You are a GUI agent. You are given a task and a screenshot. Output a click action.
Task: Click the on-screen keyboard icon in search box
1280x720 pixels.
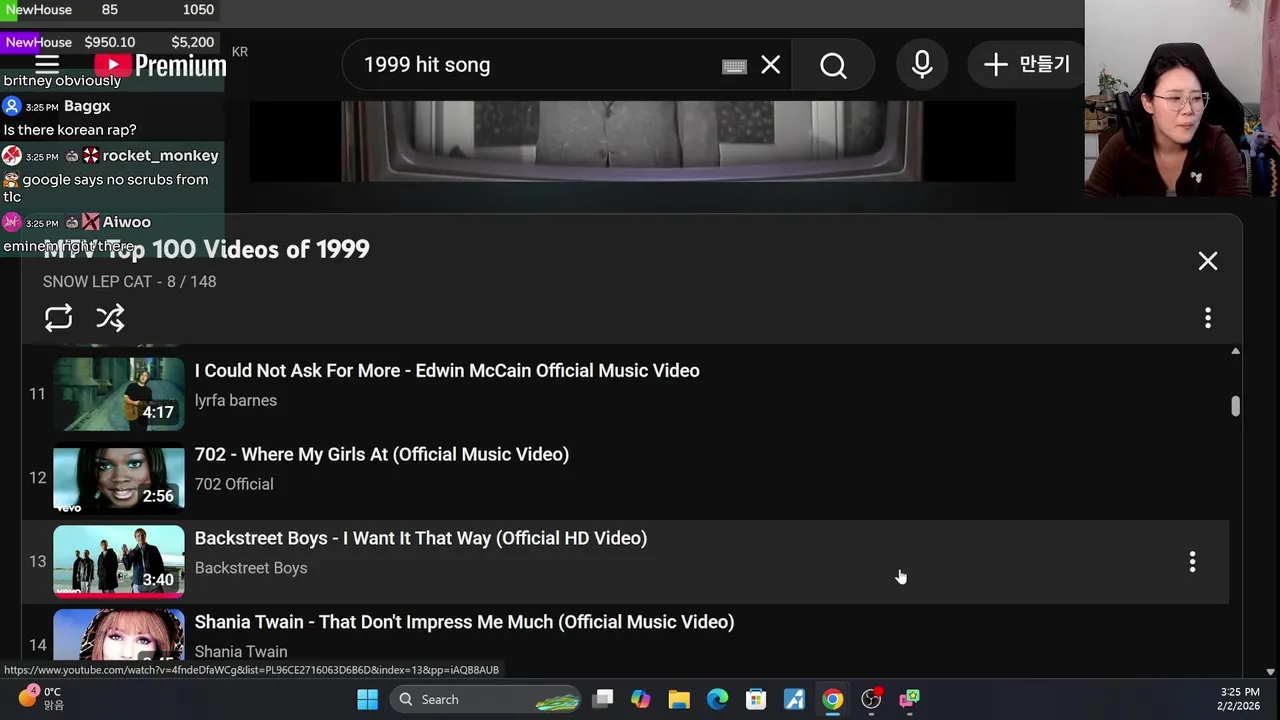coord(734,66)
